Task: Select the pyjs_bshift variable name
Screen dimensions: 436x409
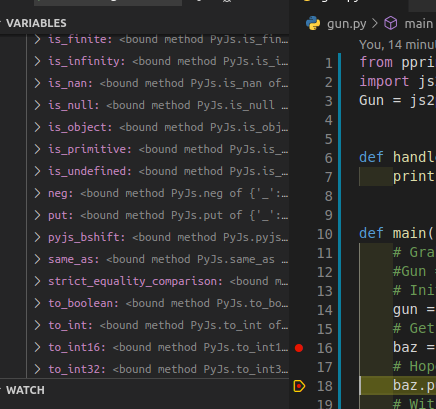Action: 86,238
